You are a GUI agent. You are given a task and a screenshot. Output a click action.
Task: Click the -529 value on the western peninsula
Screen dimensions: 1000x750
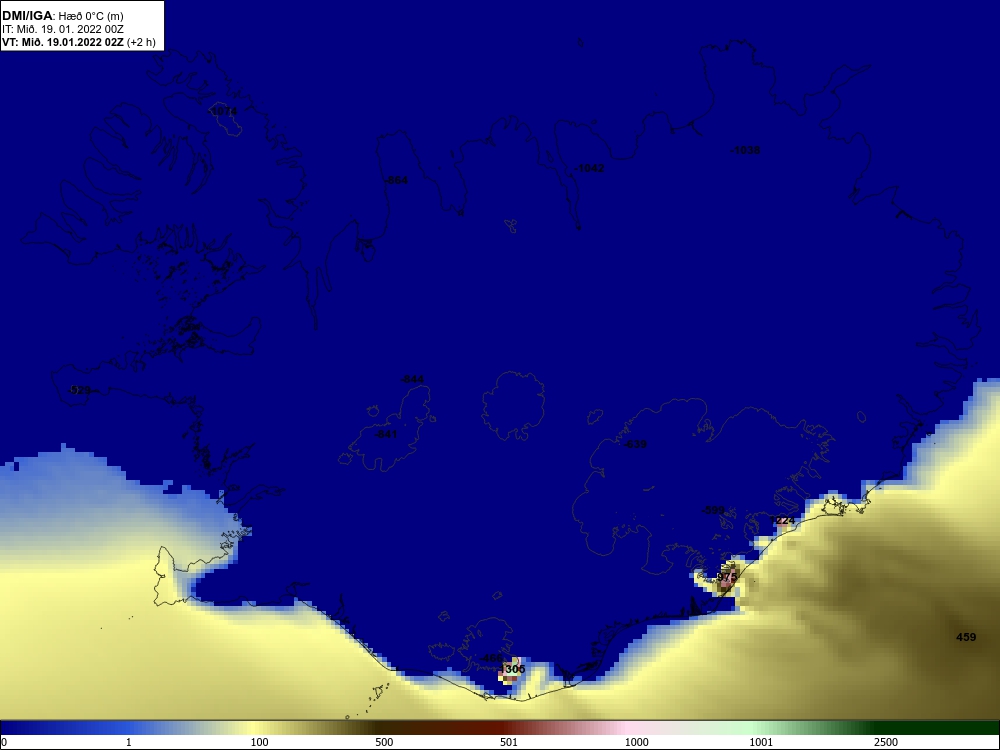(x=79, y=390)
